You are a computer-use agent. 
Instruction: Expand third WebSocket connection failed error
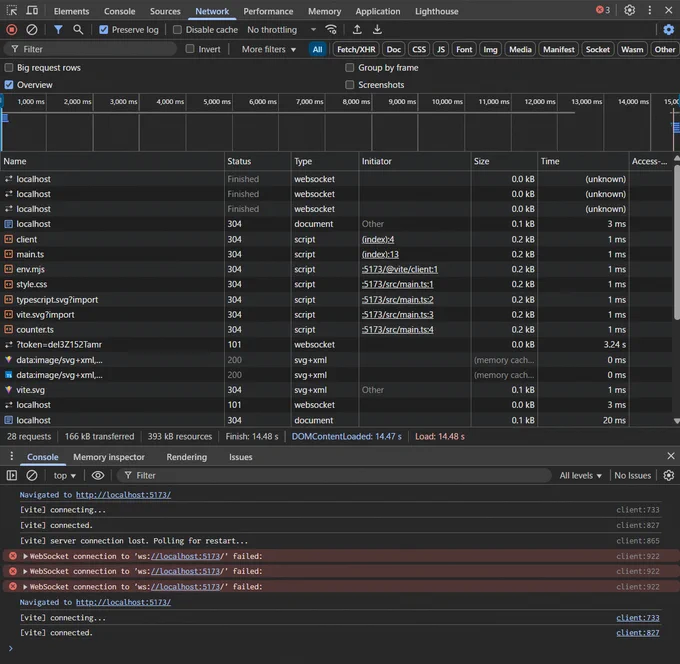tap(25, 586)
